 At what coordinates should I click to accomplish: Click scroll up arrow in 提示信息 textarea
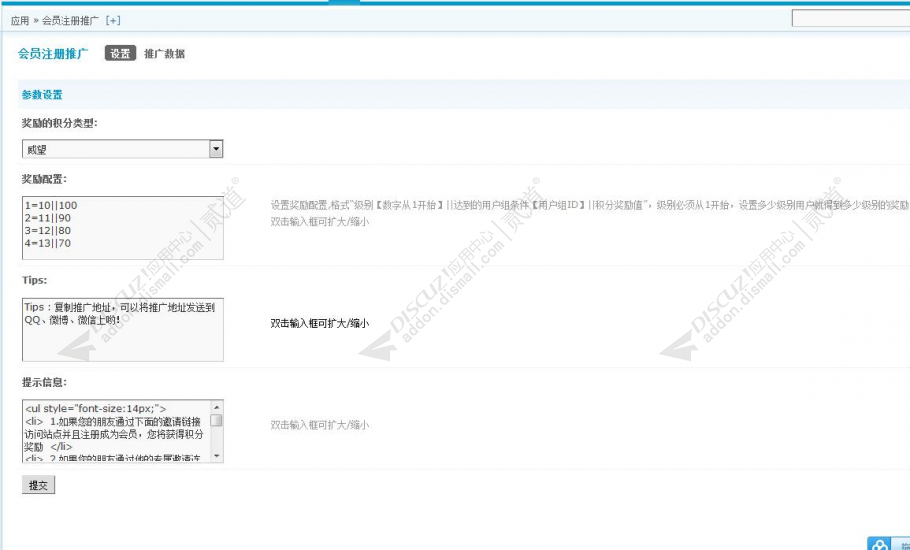(216, 407)
